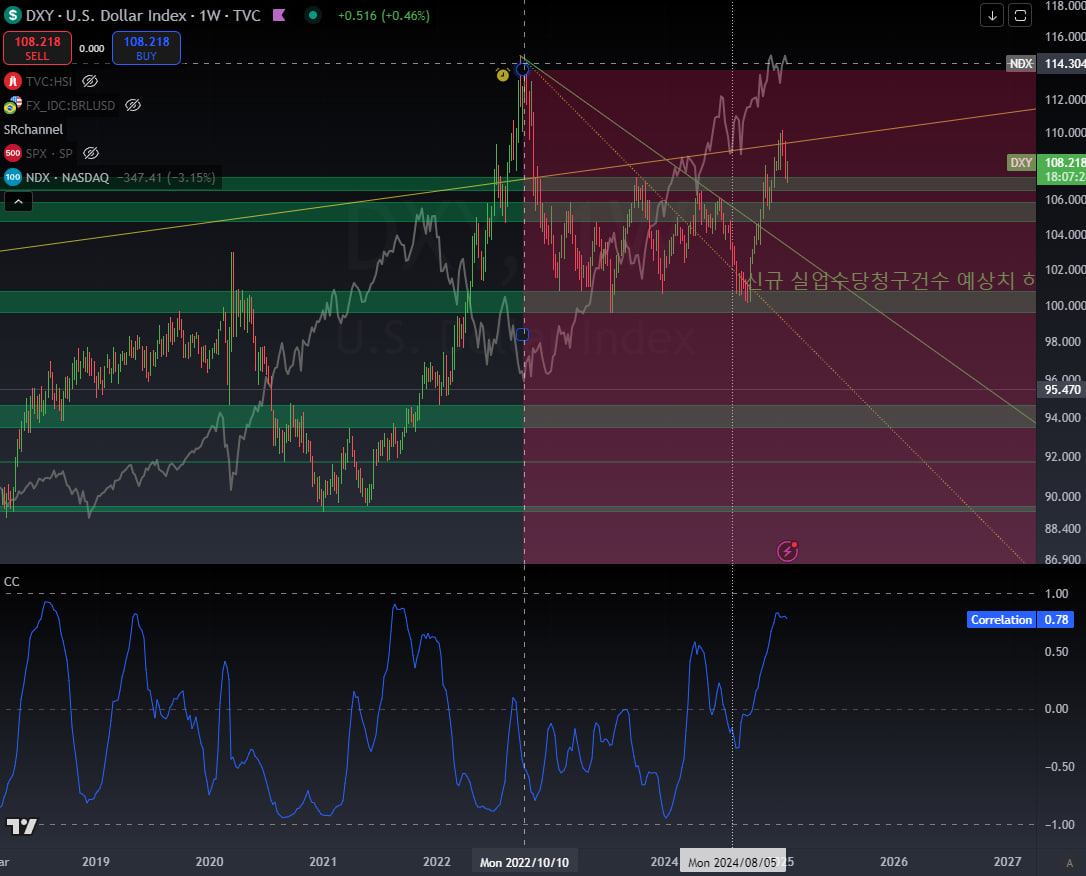
Task: Click the yellow clock marker near the peak
Action: [x=503, y=74]
